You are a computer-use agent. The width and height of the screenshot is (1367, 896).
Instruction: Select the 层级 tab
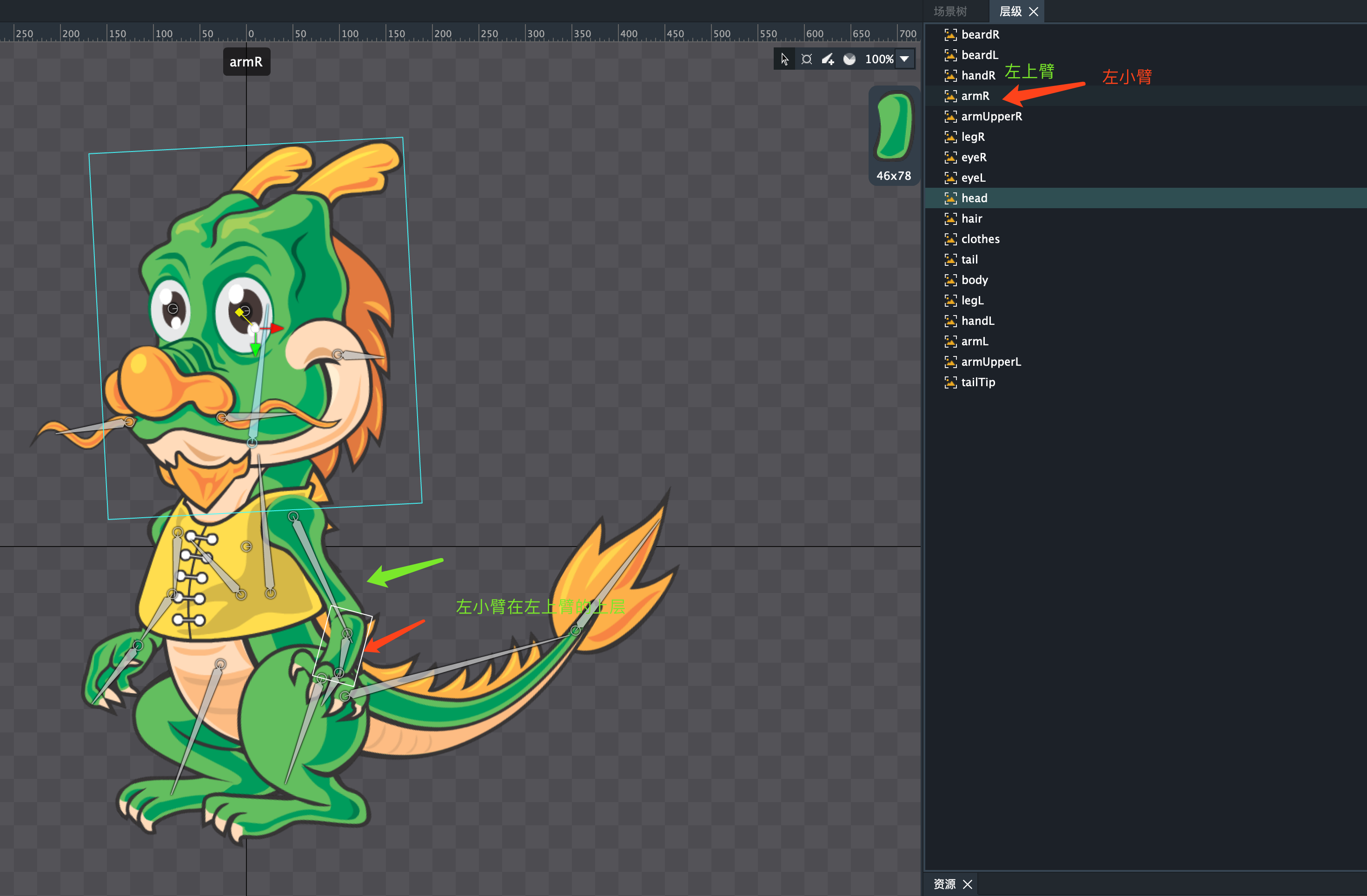point(1010,12)
